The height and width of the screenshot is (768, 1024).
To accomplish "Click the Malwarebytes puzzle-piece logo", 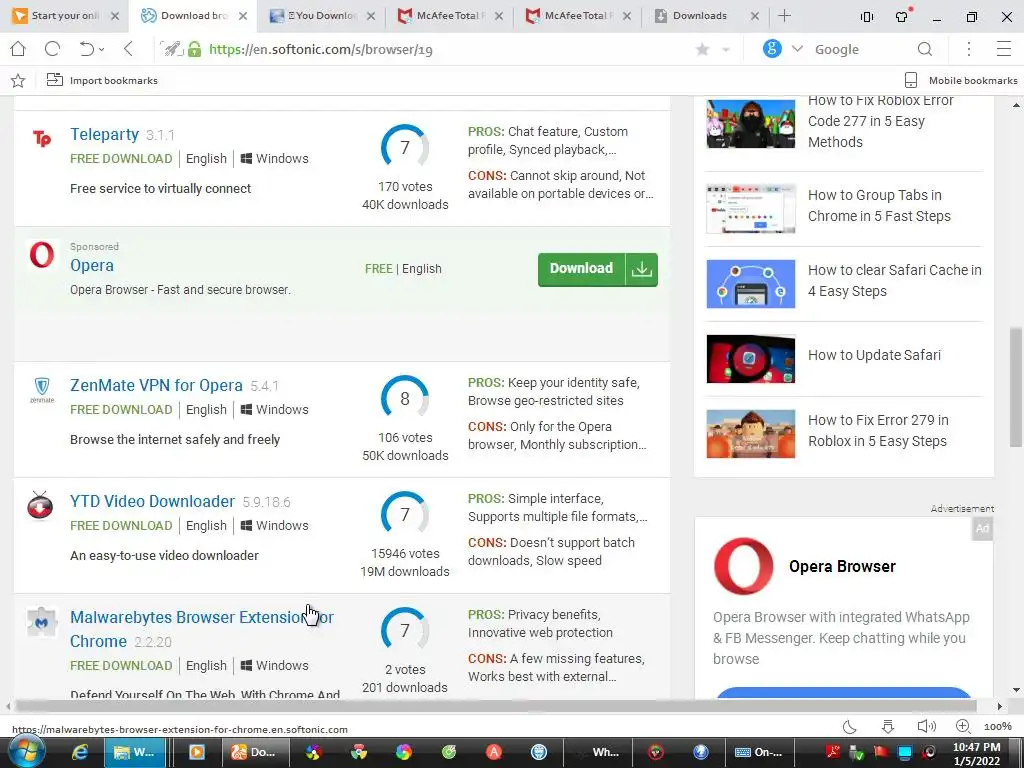I will (x=42, y=622).
